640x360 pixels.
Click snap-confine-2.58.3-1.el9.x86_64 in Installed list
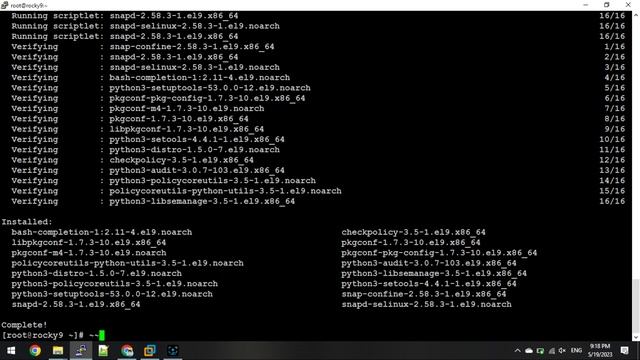click(x=424, y=294)
